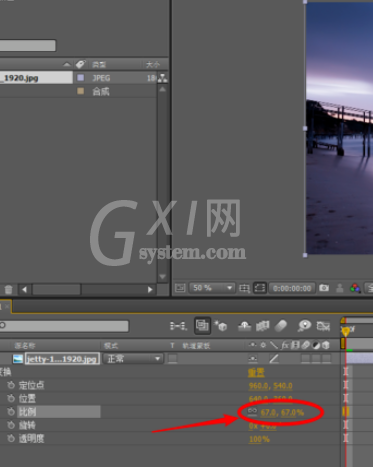This screenshot has height=467, width=373.
Task: Toggle motion blur icon in timeline toolbar
Action: click(281, 326)
